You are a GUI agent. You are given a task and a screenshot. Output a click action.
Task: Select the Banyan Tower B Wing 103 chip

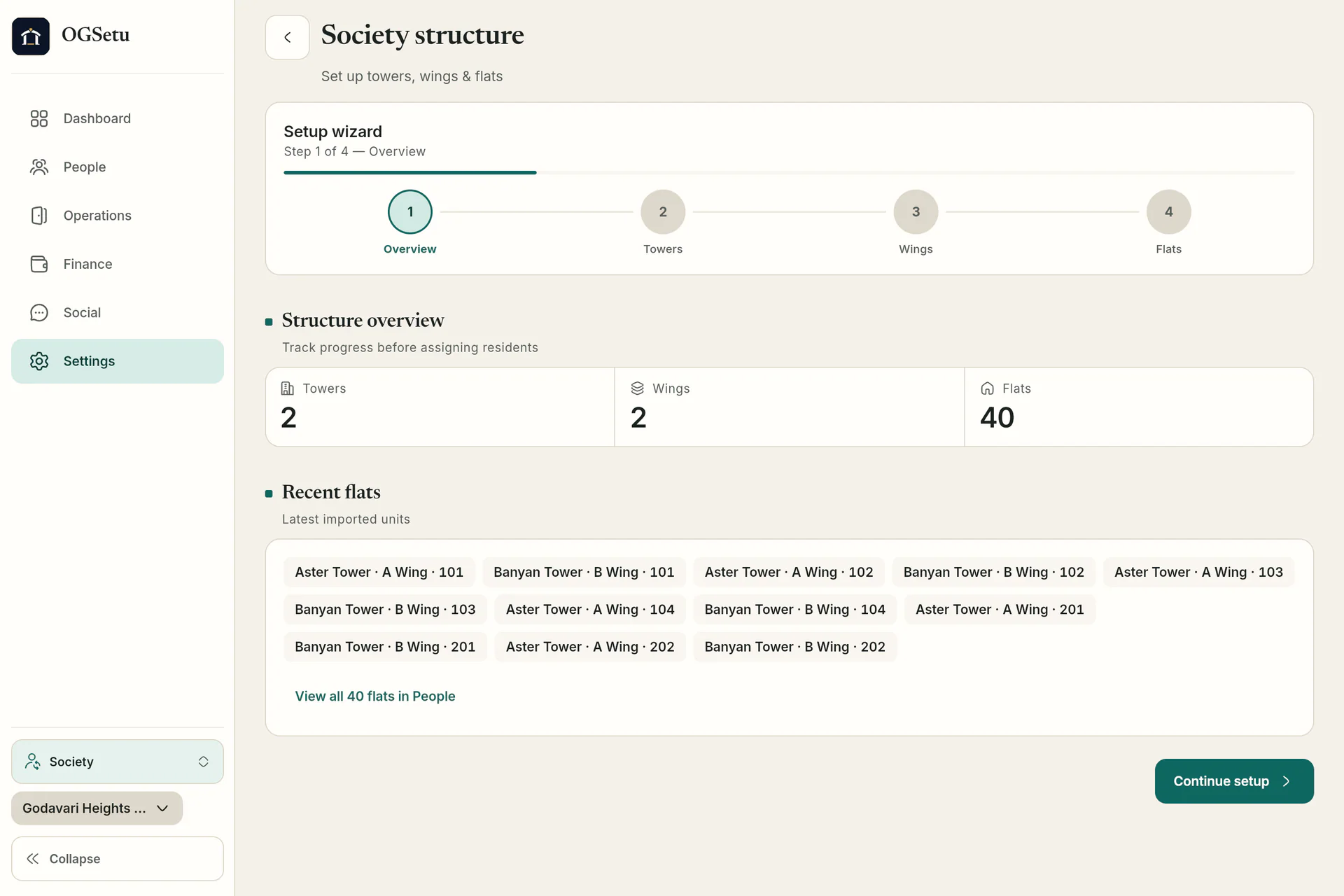tap(385, 610)
